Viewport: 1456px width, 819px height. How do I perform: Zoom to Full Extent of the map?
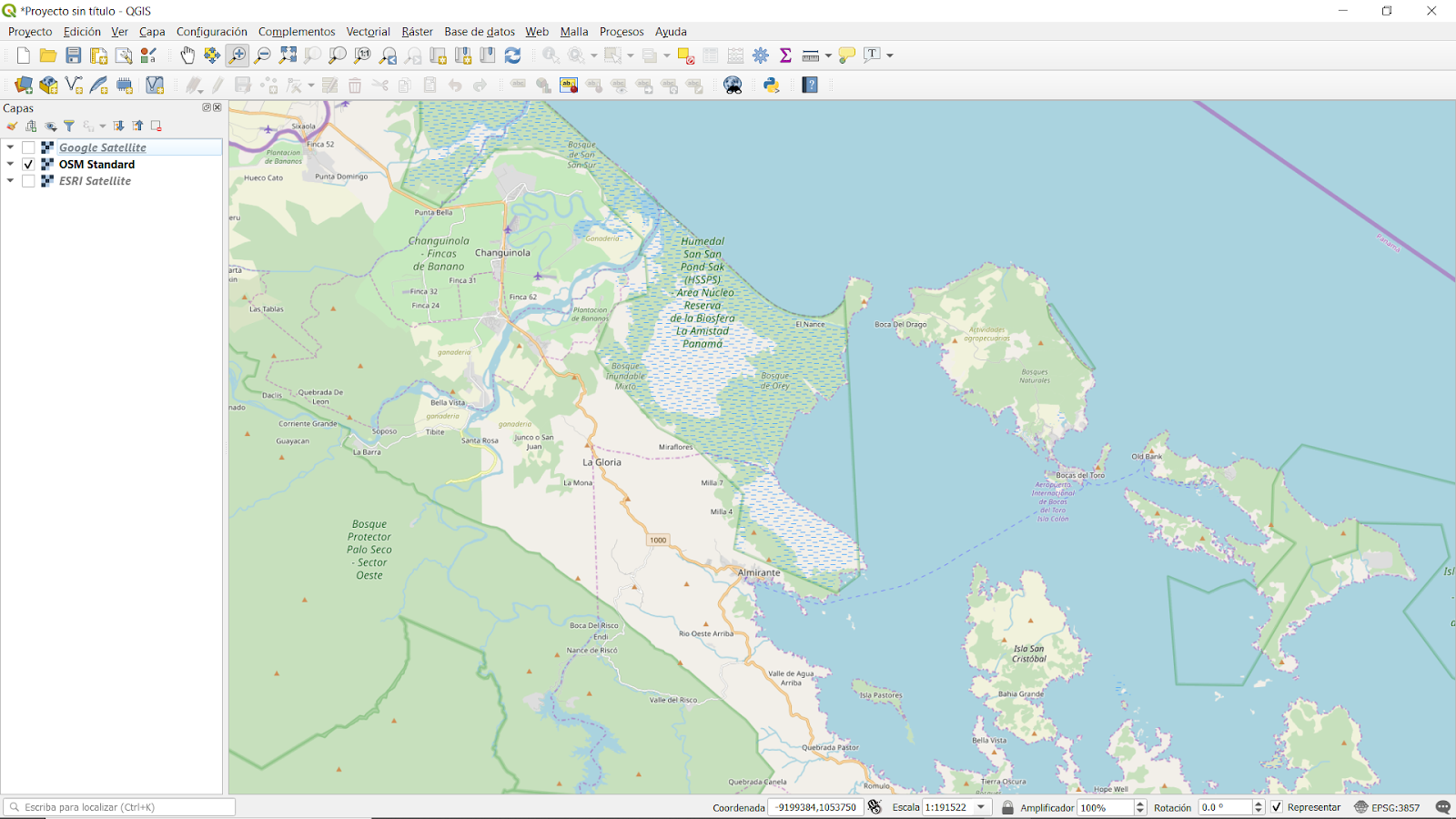(x=288, y=55)
